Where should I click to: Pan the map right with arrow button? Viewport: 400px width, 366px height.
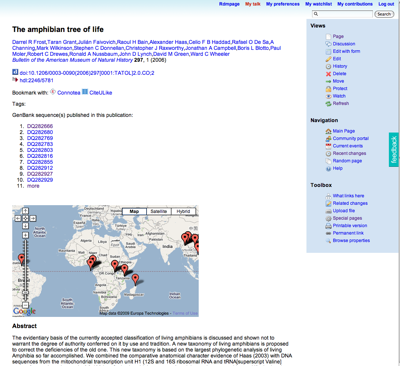pos(33,218)
